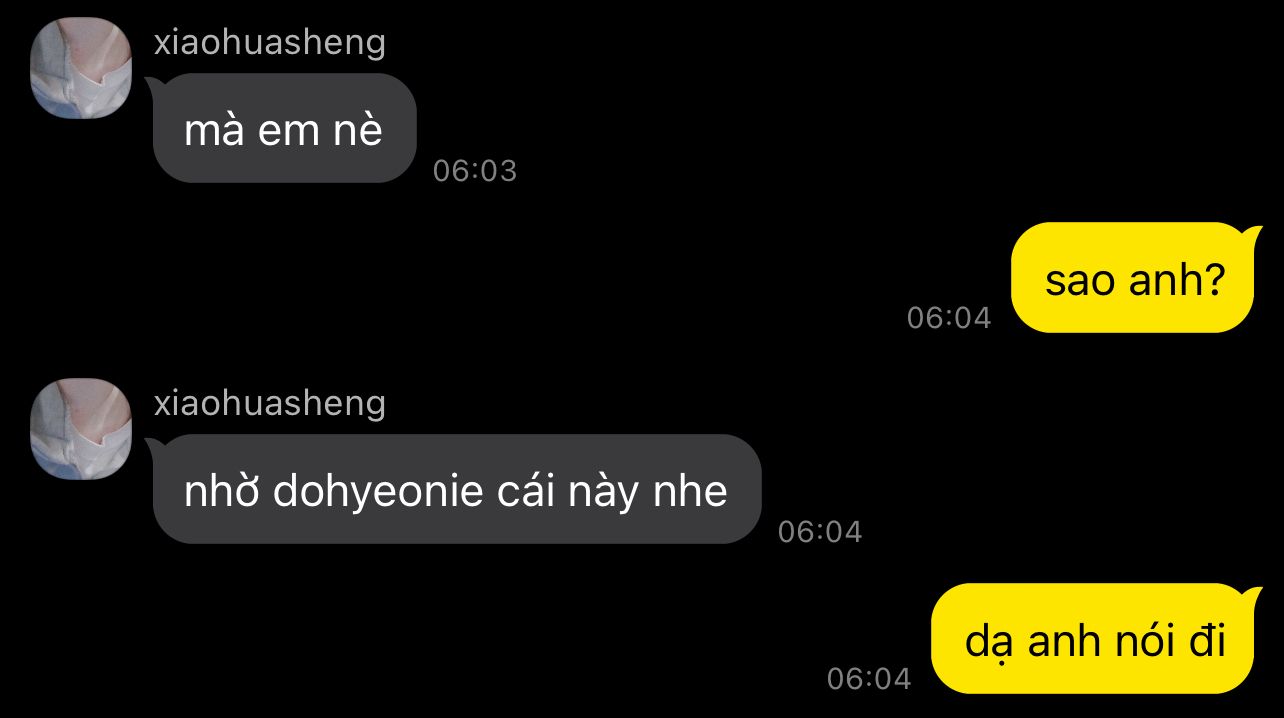The image size is (1284, 718).
Task: Tap the yellow 'dạ anh nói đi' bubble
Action: coord(1095,638)
